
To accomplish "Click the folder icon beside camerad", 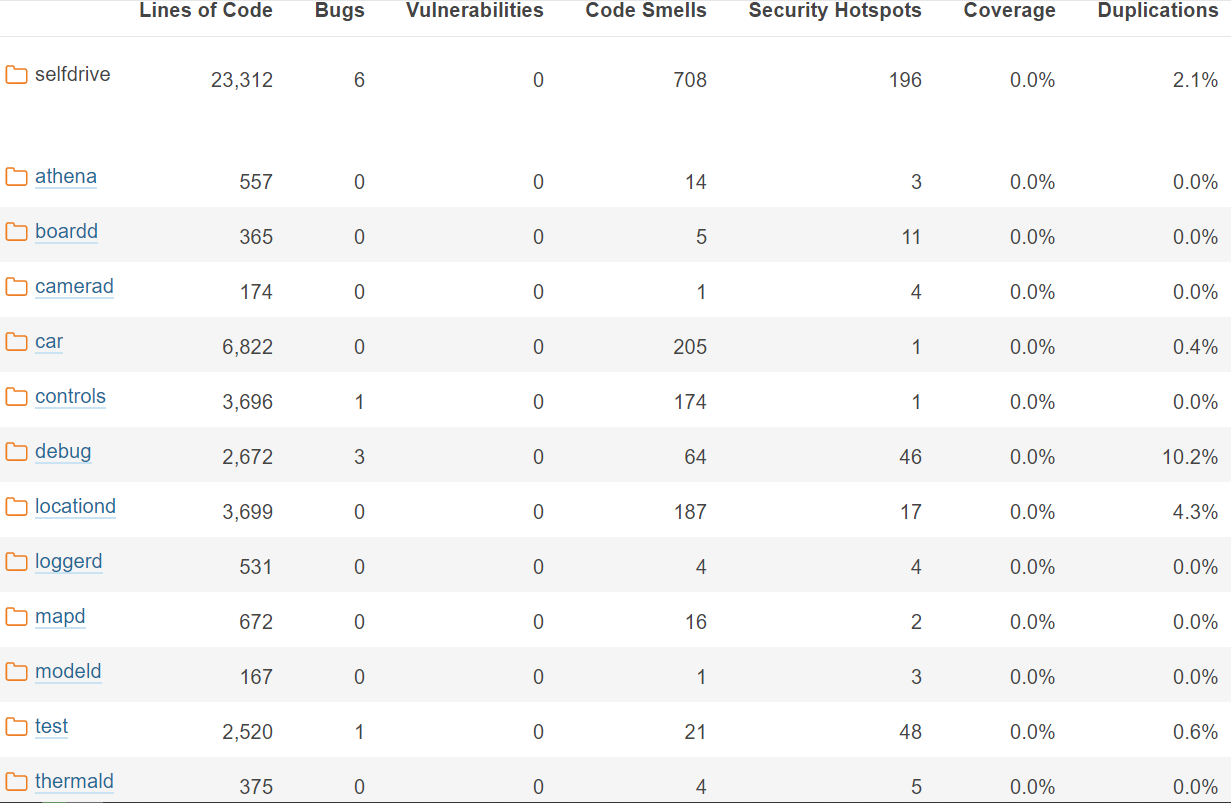I will 16,287.
